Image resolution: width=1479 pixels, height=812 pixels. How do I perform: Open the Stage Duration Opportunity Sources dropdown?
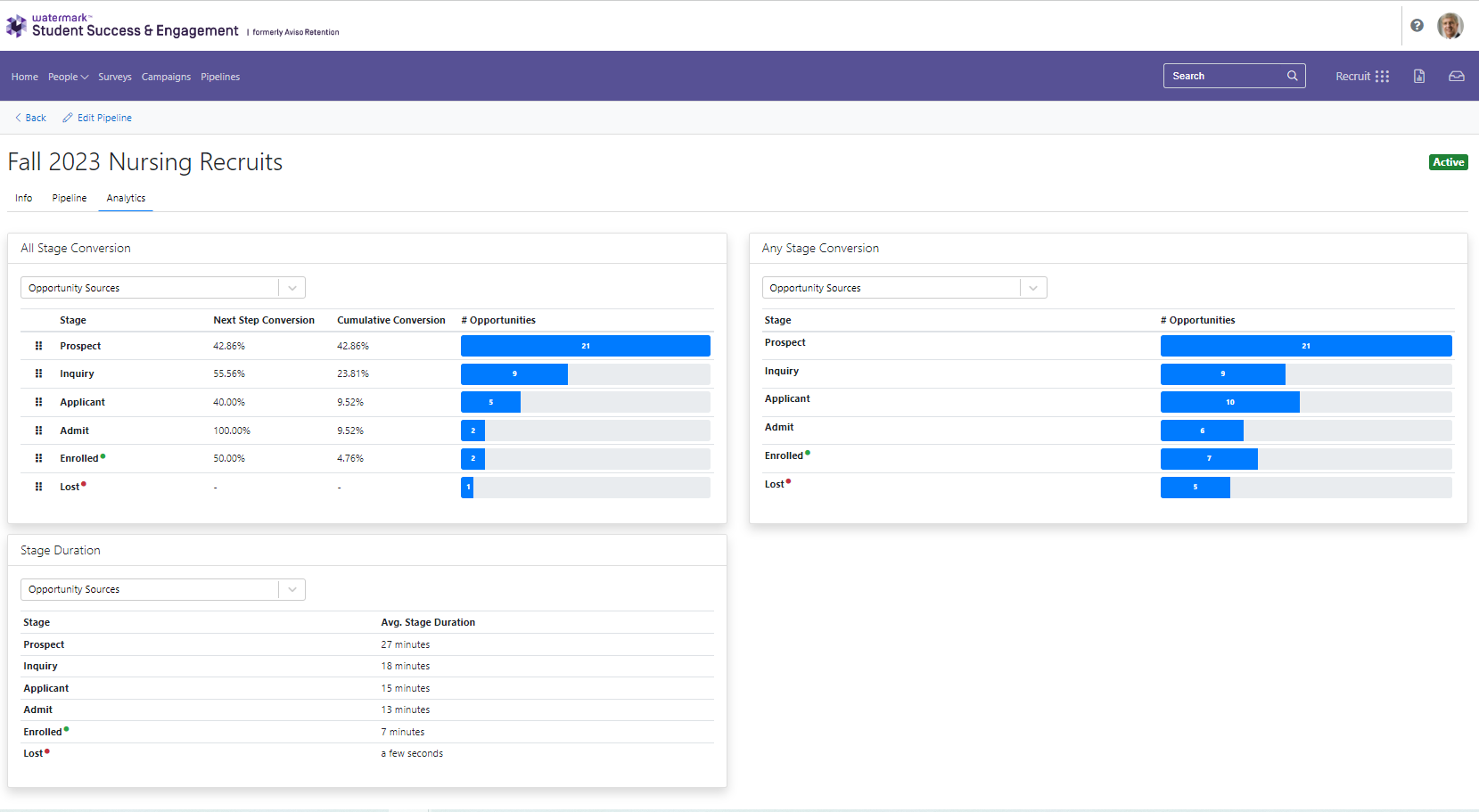tap(292, 589)
